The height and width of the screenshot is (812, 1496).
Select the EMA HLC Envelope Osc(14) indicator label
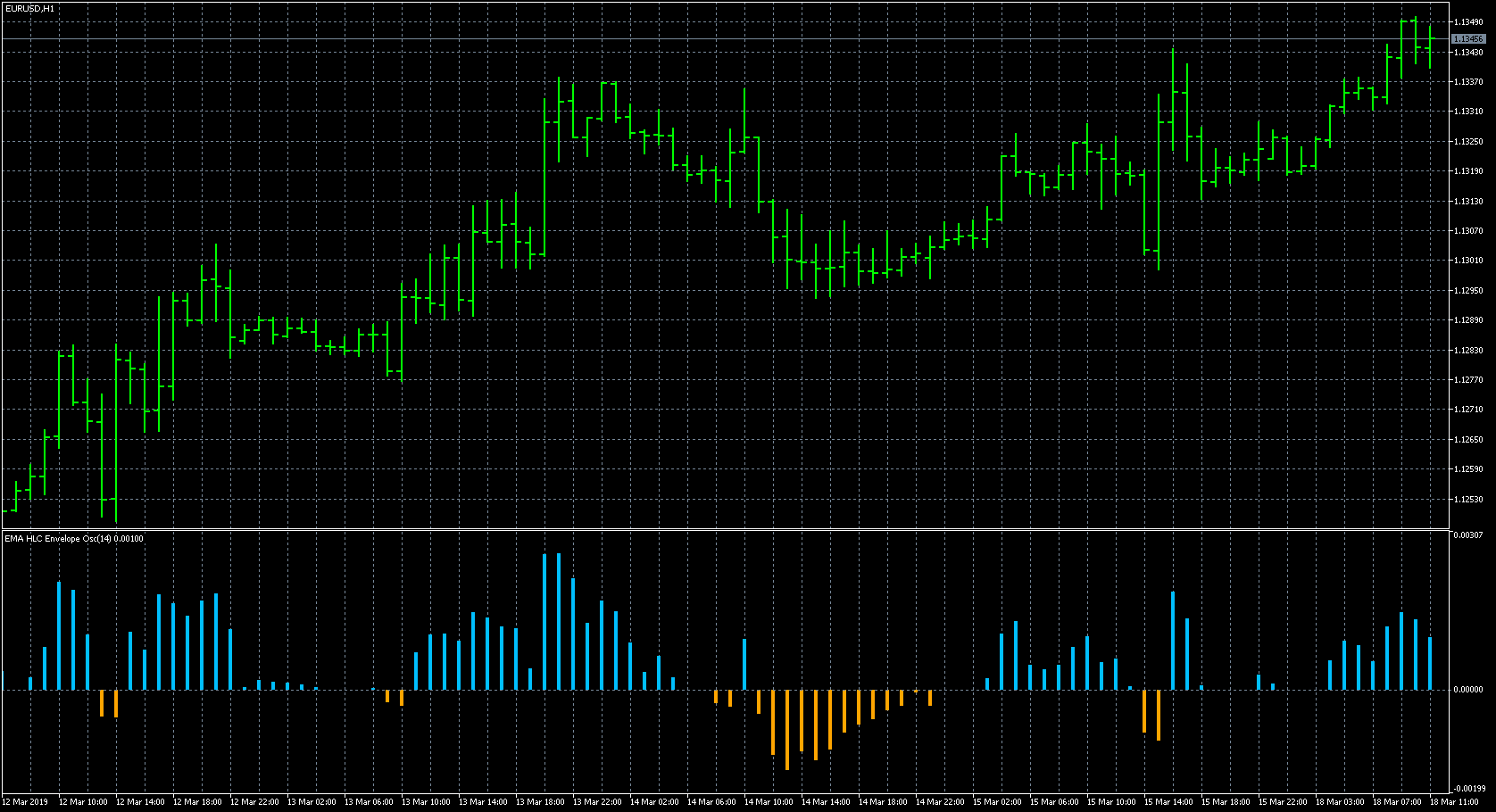[x=73, y=539]
